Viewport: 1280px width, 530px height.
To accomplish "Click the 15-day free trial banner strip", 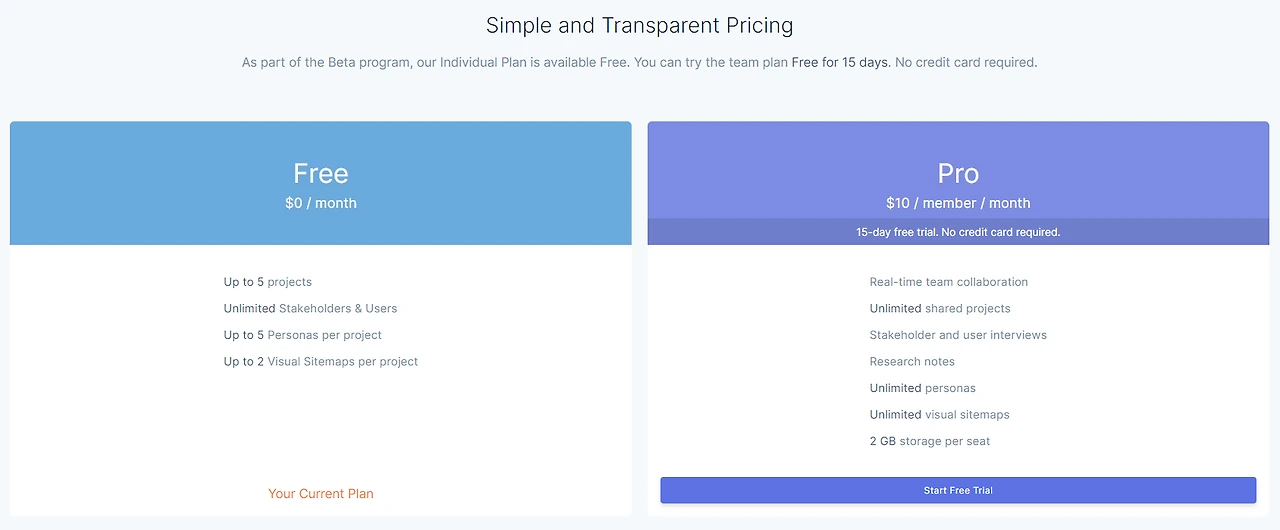I will point(958,232).
